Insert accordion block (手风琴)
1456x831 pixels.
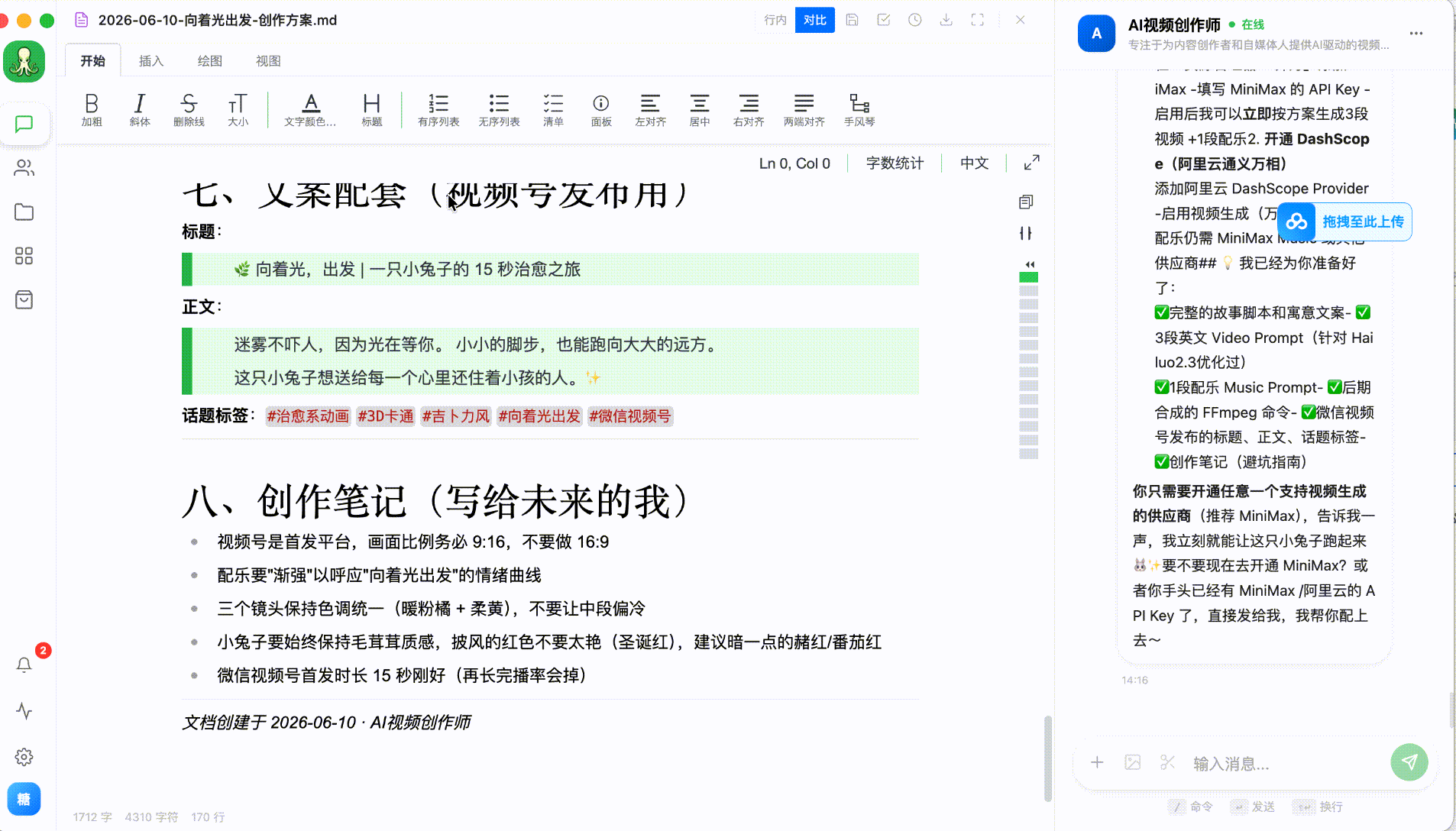(859, 109)
